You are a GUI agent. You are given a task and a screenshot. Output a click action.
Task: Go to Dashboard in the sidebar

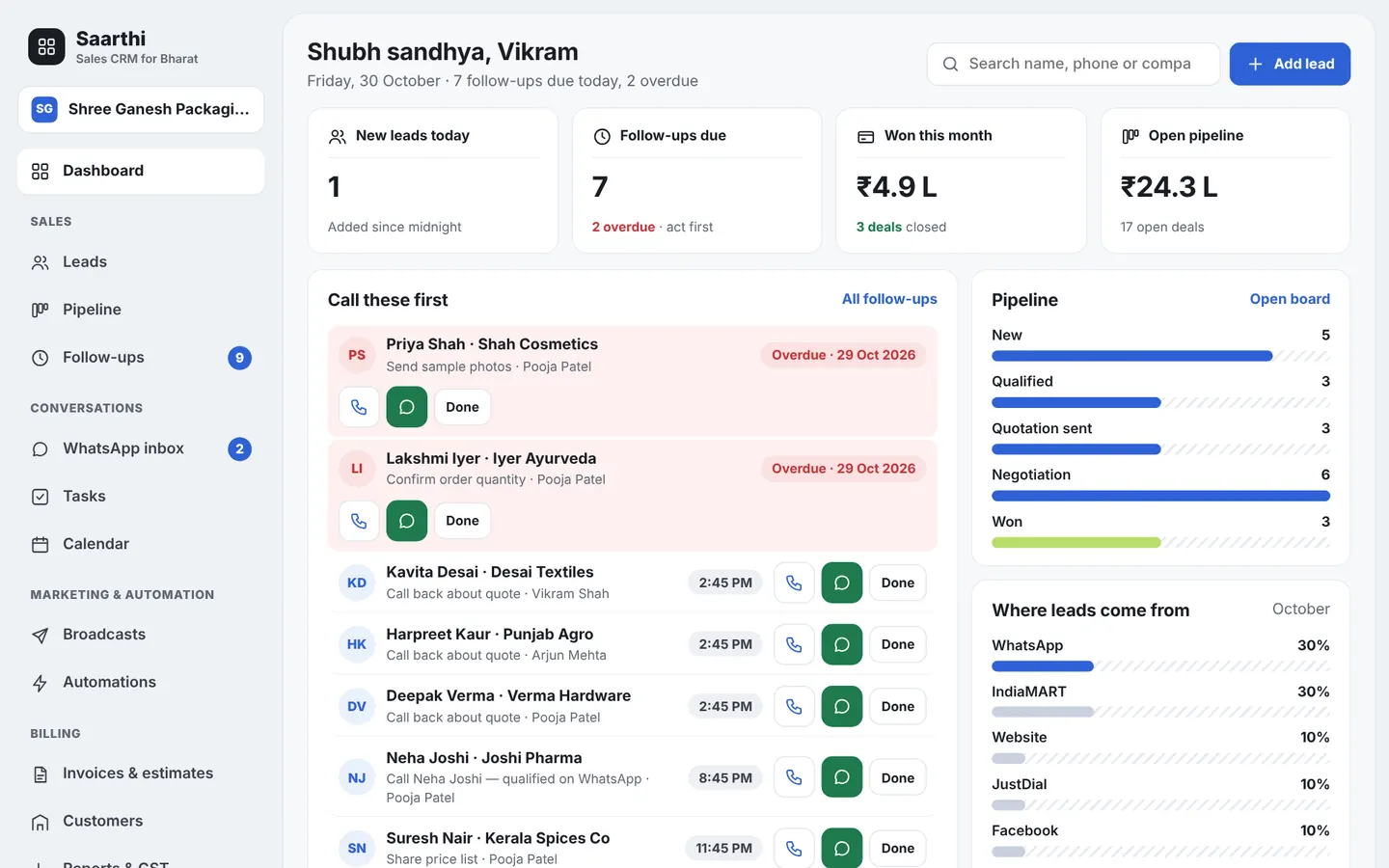click(141, 171)
